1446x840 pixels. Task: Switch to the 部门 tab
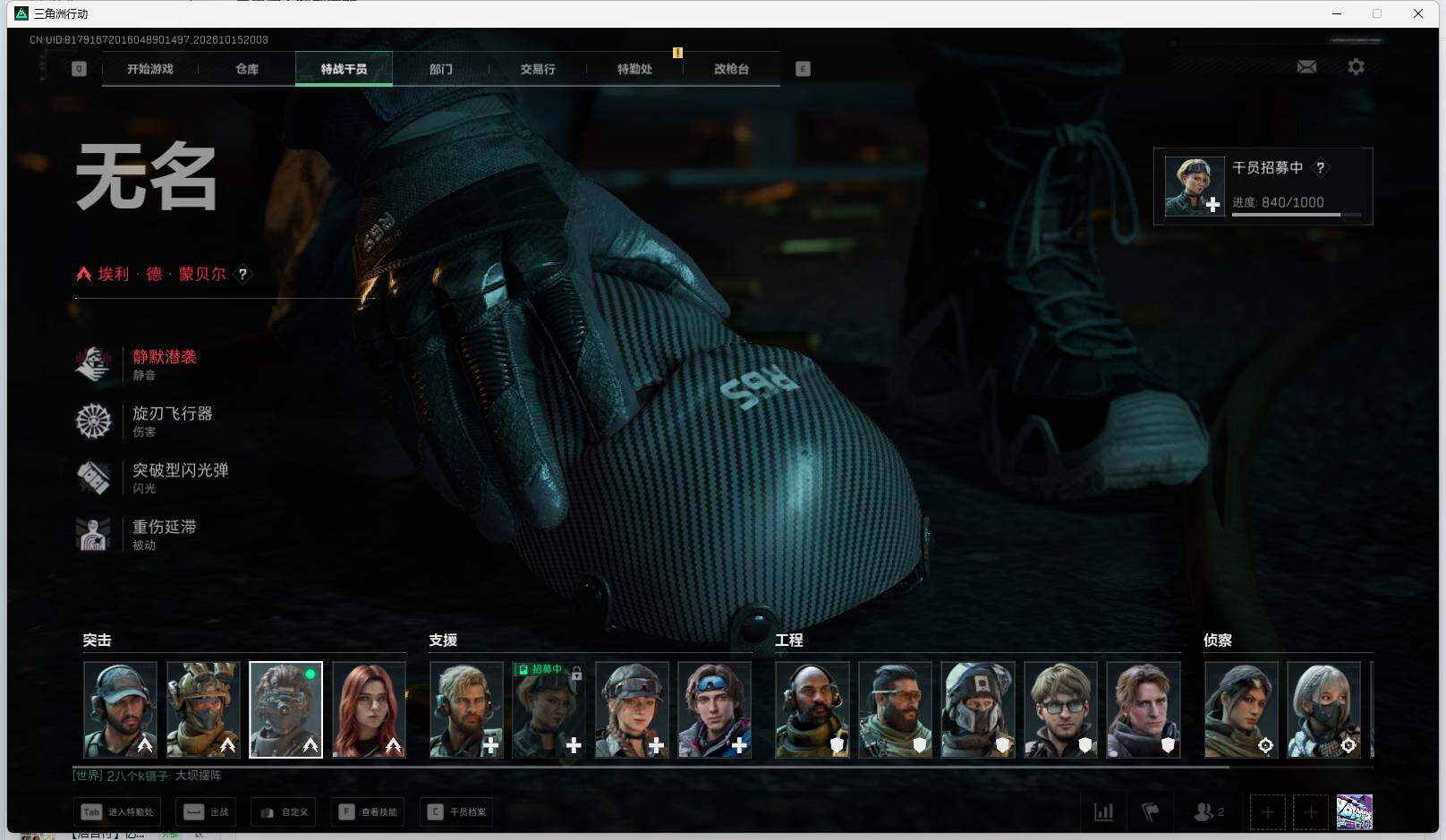click(x=440, y=69)
